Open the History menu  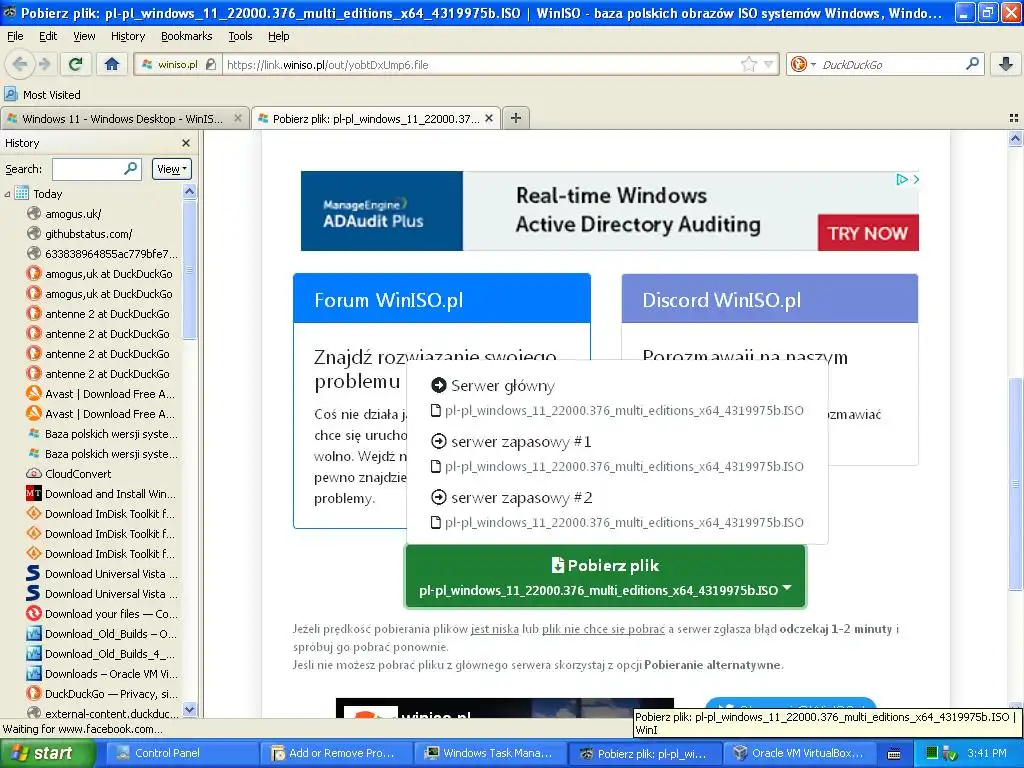[x=127, y=36]
